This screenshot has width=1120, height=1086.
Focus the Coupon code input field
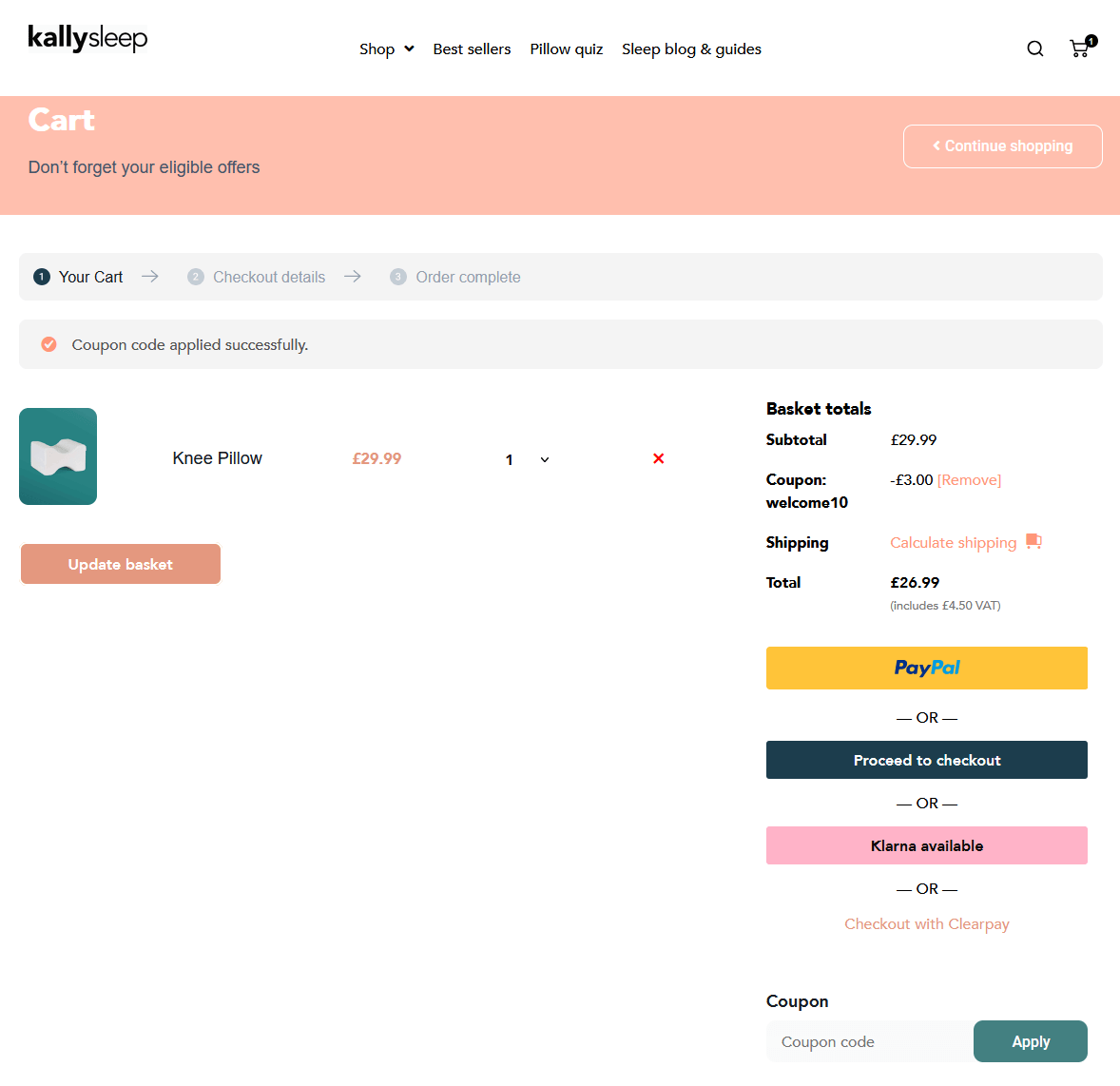[870, 1041]
